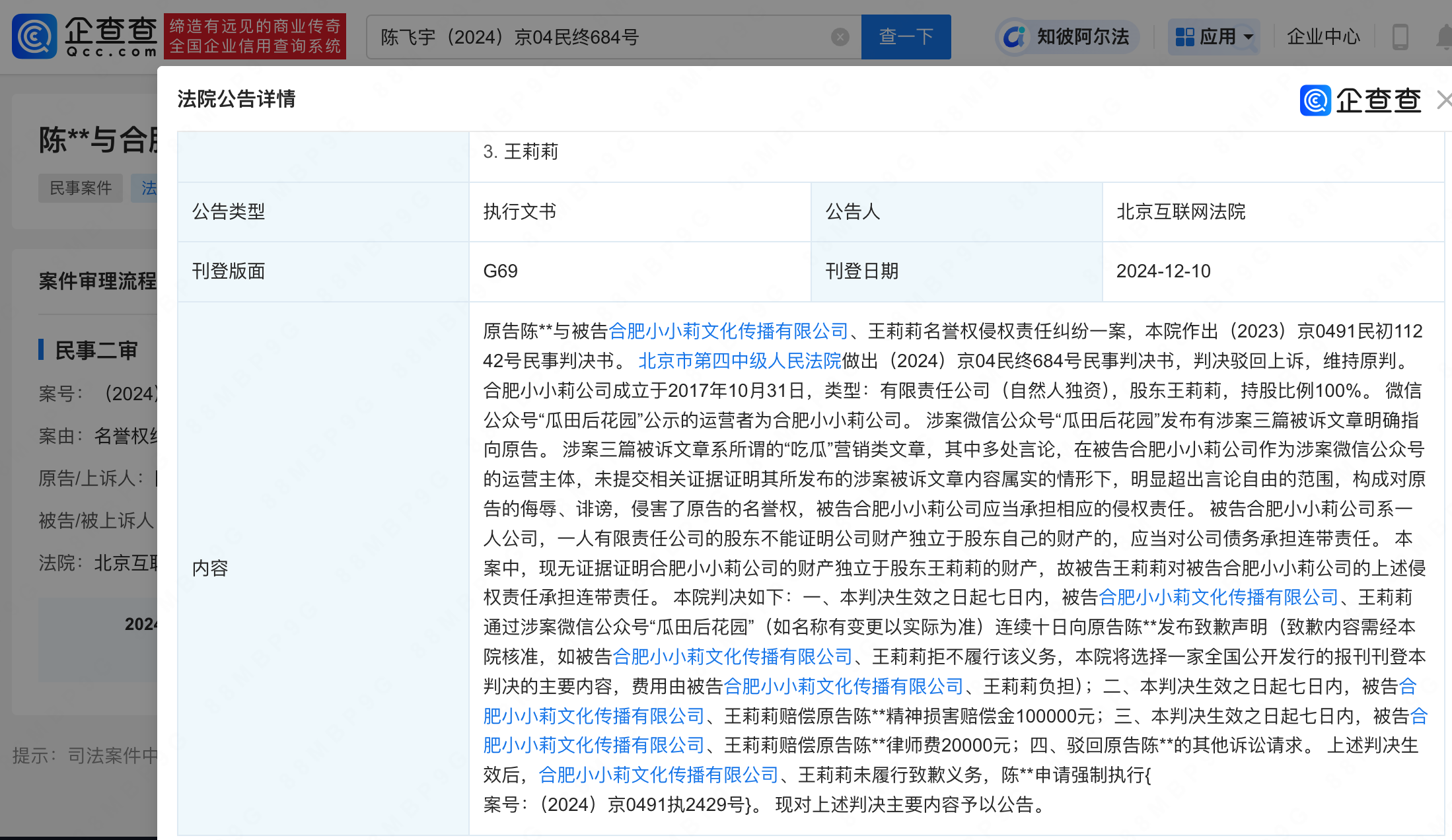Click the G69 publication page value
Viewport: 1452px width, 840px height.
point(500,271)
